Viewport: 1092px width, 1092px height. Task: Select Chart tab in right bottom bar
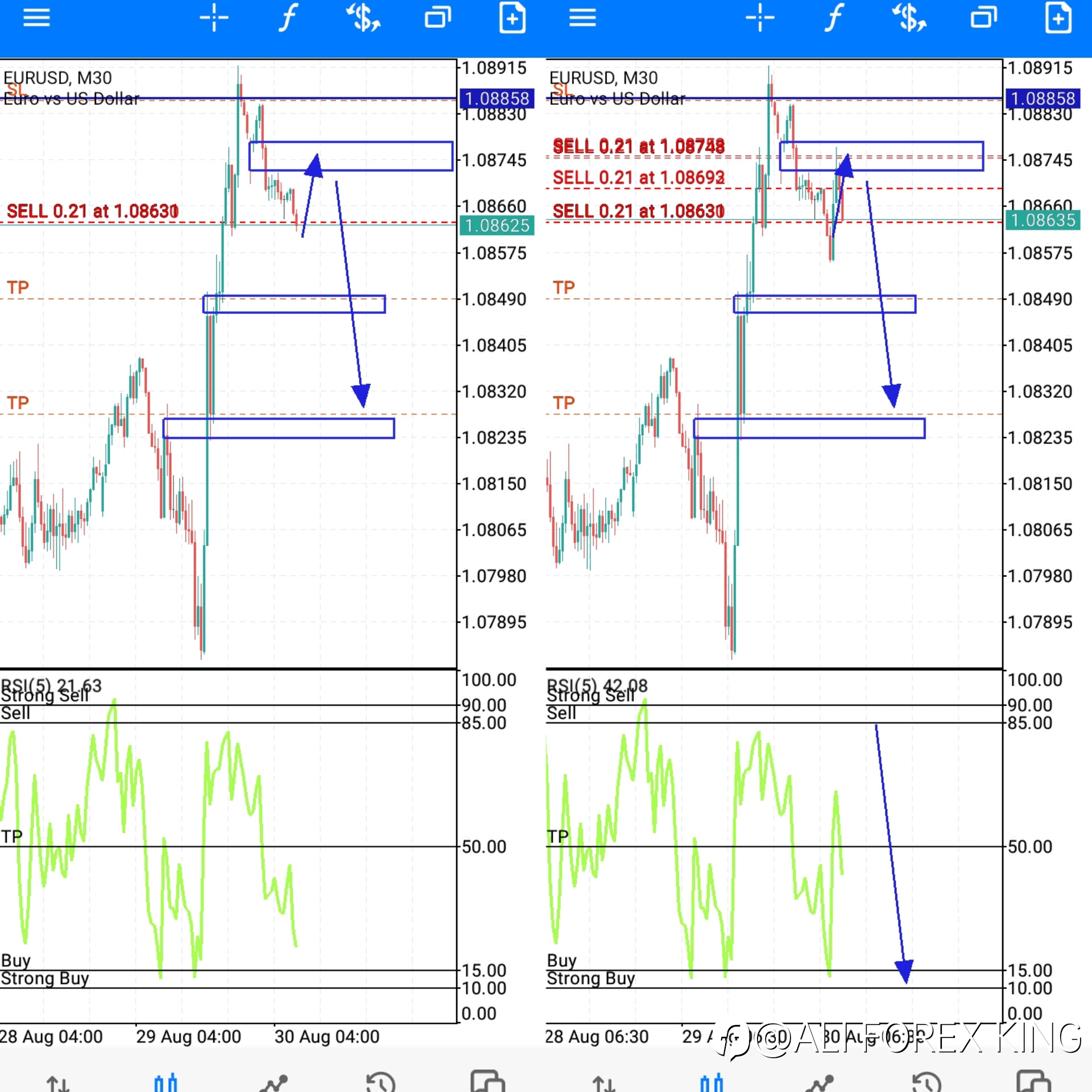712,1082
